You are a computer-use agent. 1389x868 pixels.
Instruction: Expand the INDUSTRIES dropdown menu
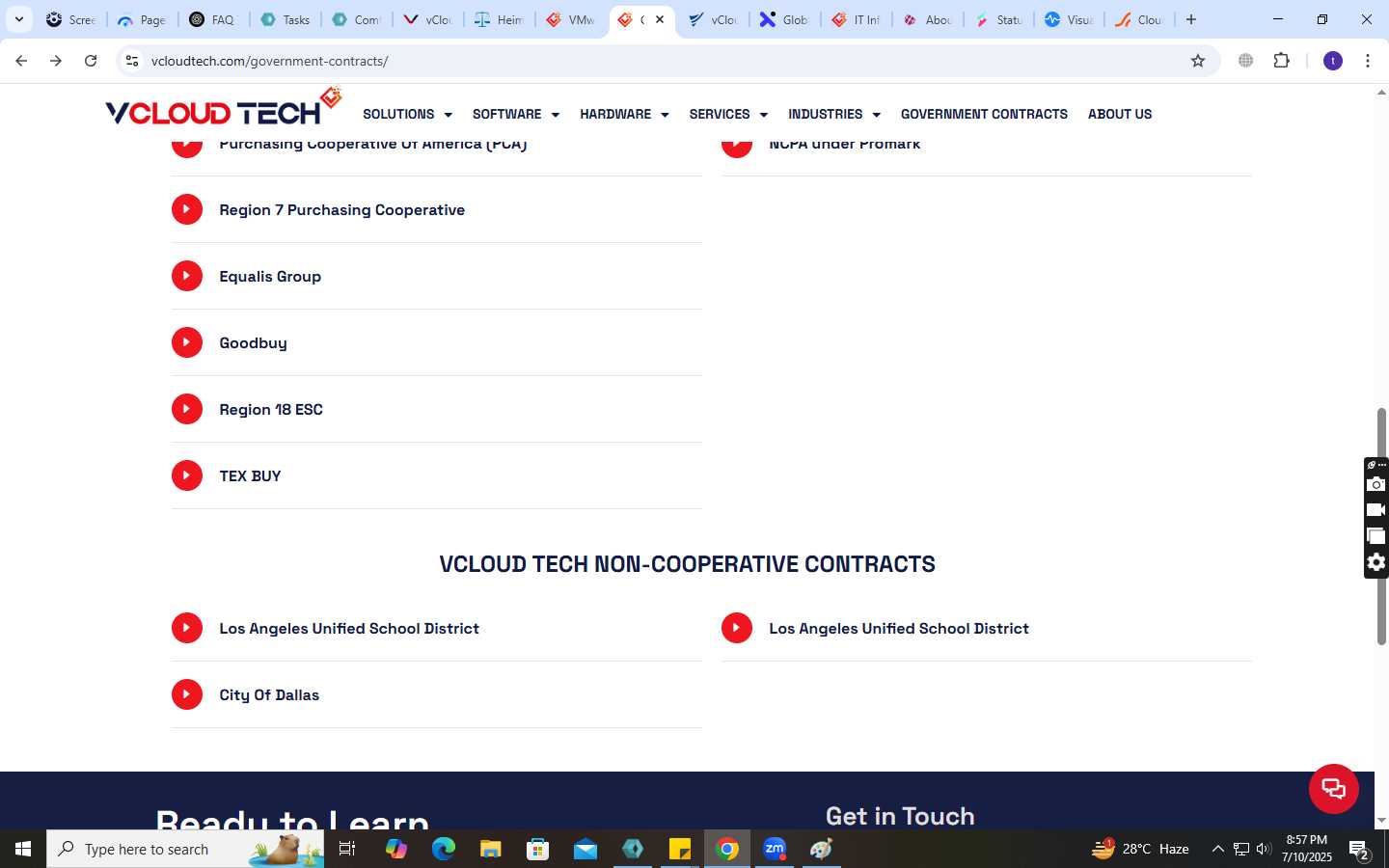pos(834,114)
